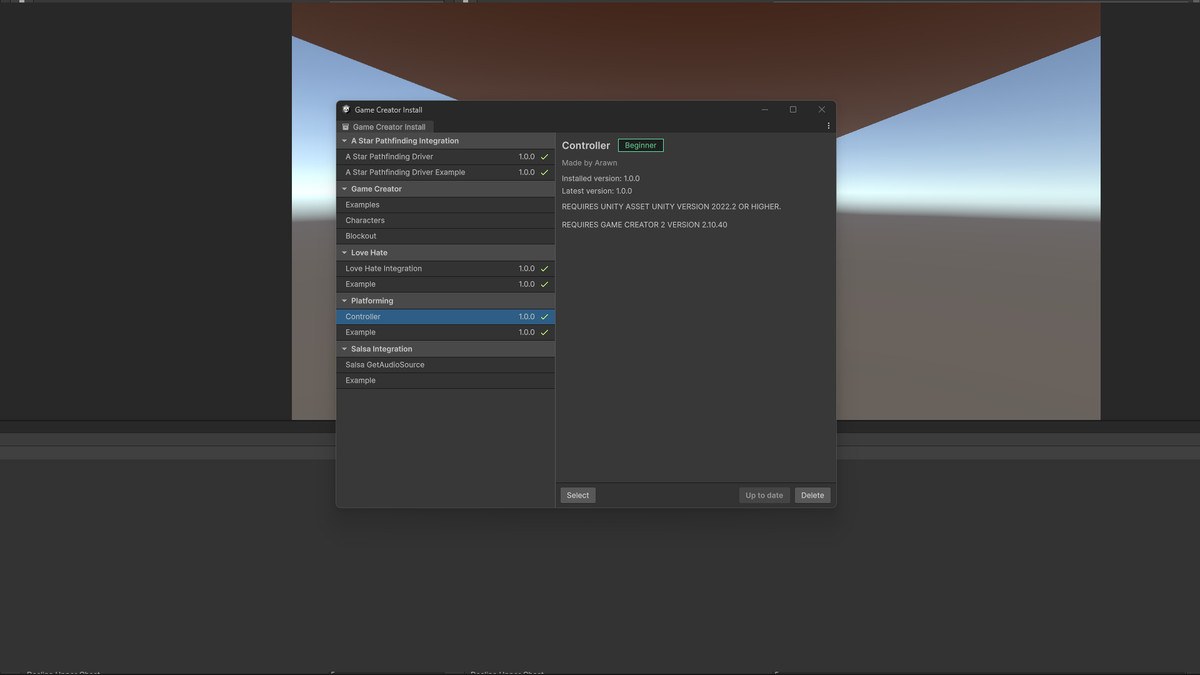The width and height of the screenshot is (1200, 675).
Task: Click the checkmark icon on Platforming Controller row
Action: (x=545, y=317)
